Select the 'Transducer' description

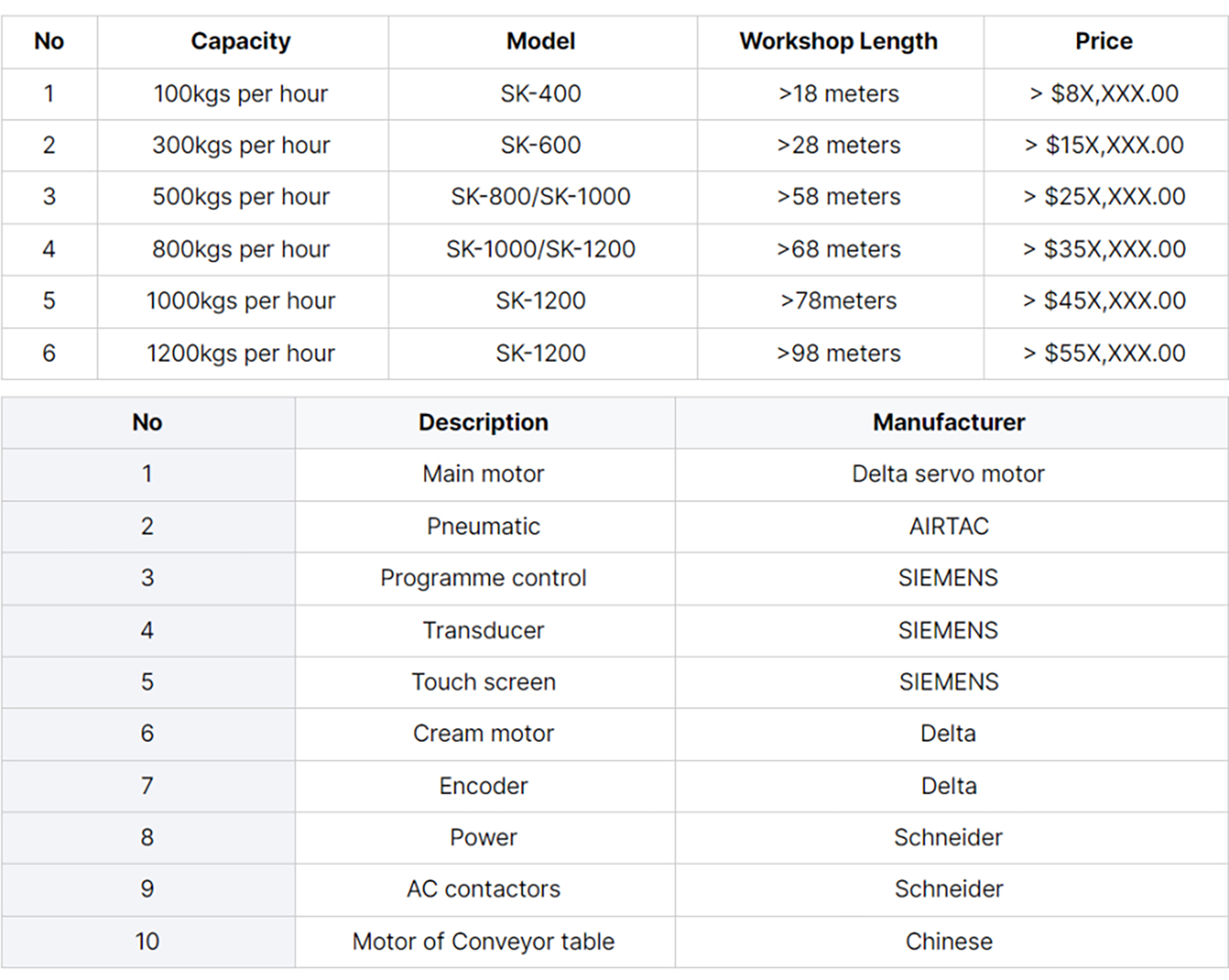tap(484, 631)
